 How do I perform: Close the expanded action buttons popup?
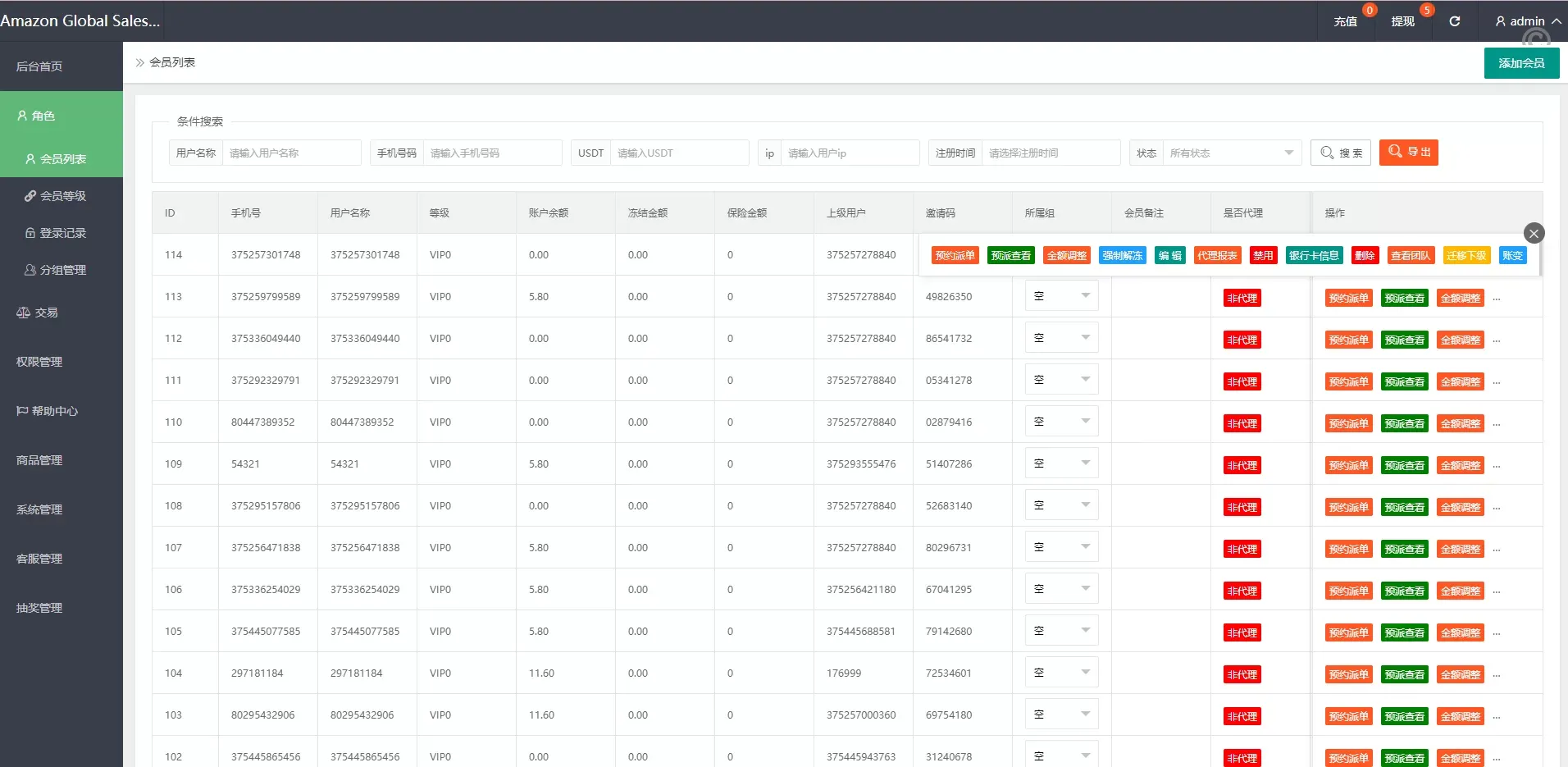pos(1534,233)
